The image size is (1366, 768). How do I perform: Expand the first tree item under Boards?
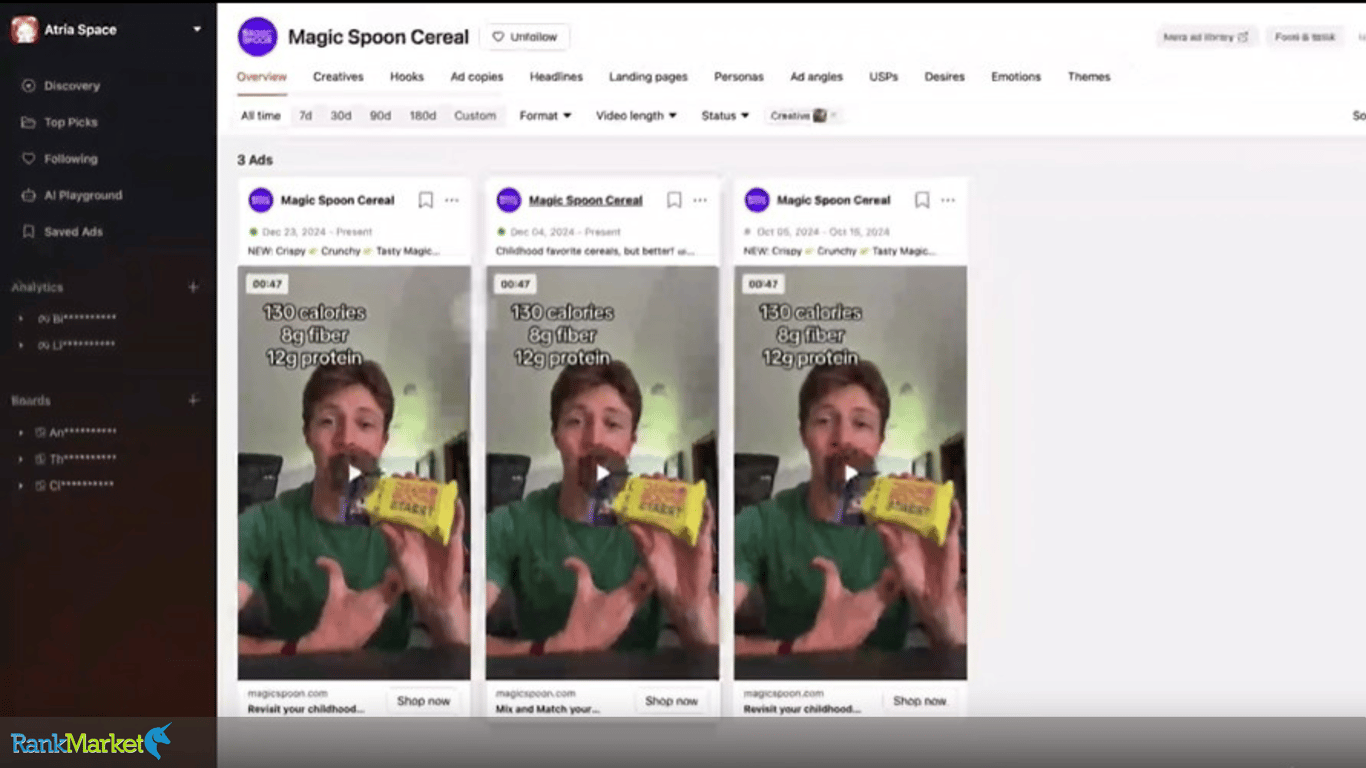click(21, 433)
